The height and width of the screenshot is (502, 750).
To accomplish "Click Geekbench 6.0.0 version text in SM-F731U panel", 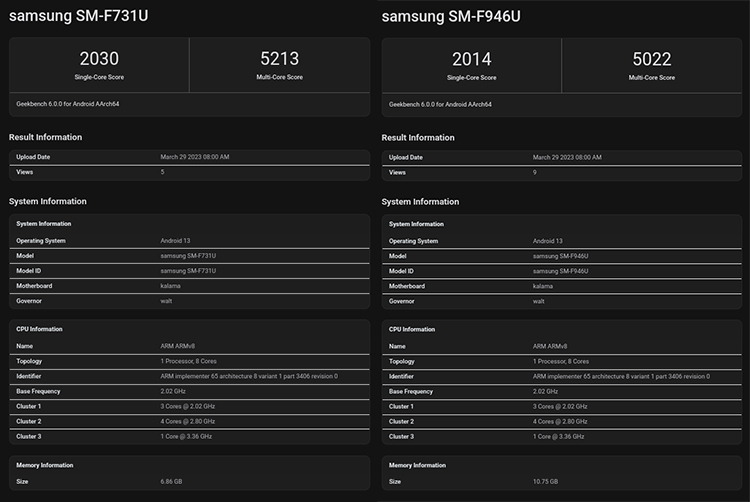I will tap(67, 104).
